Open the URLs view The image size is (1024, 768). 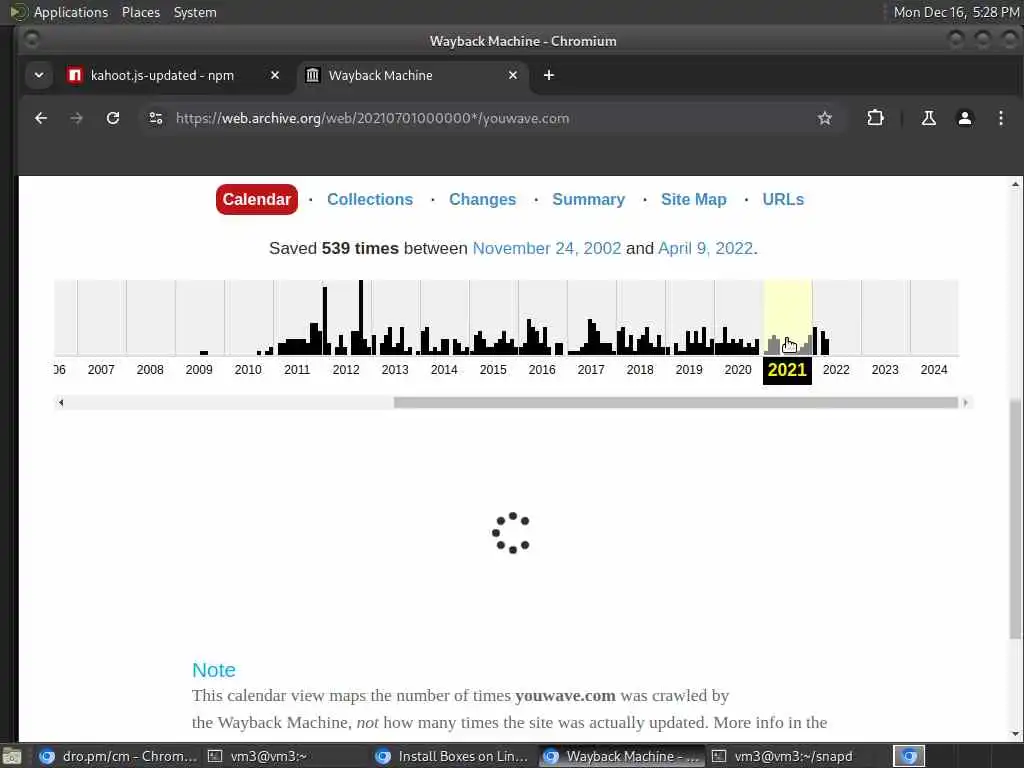pos(783,199)
